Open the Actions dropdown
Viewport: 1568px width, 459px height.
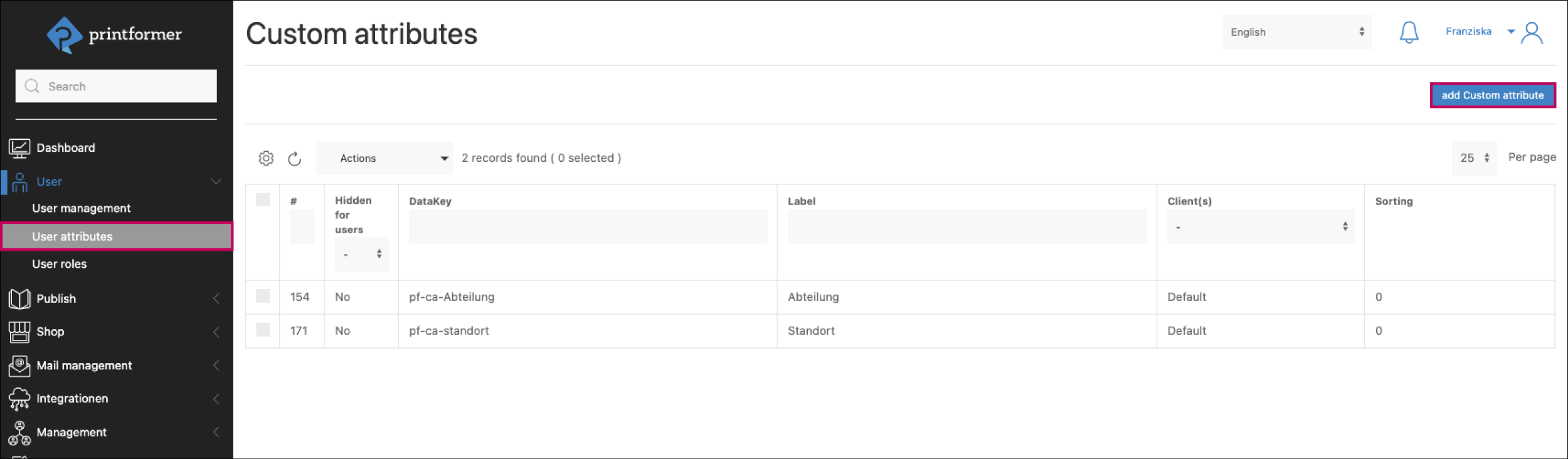click(x=384, y=158)
